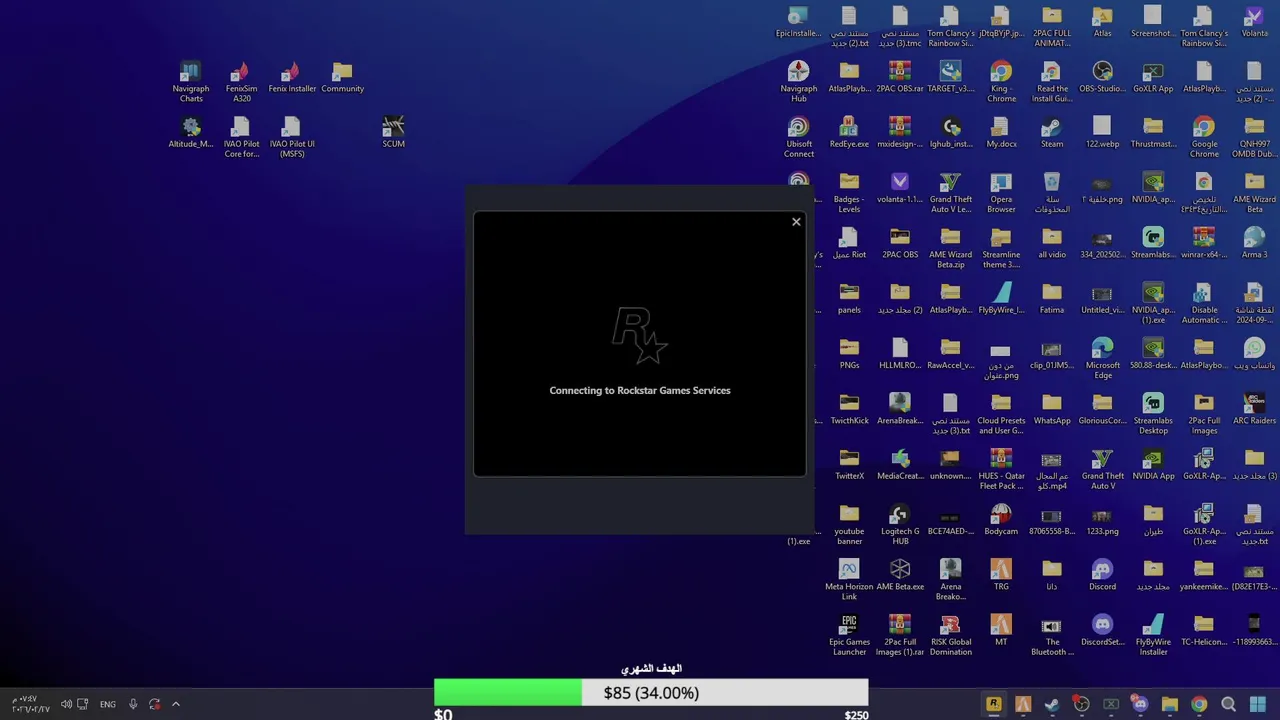This screenshot has width=1280, height=720.
Task: Select the Steam desktop shortcut
Action: coord(1052,133)
